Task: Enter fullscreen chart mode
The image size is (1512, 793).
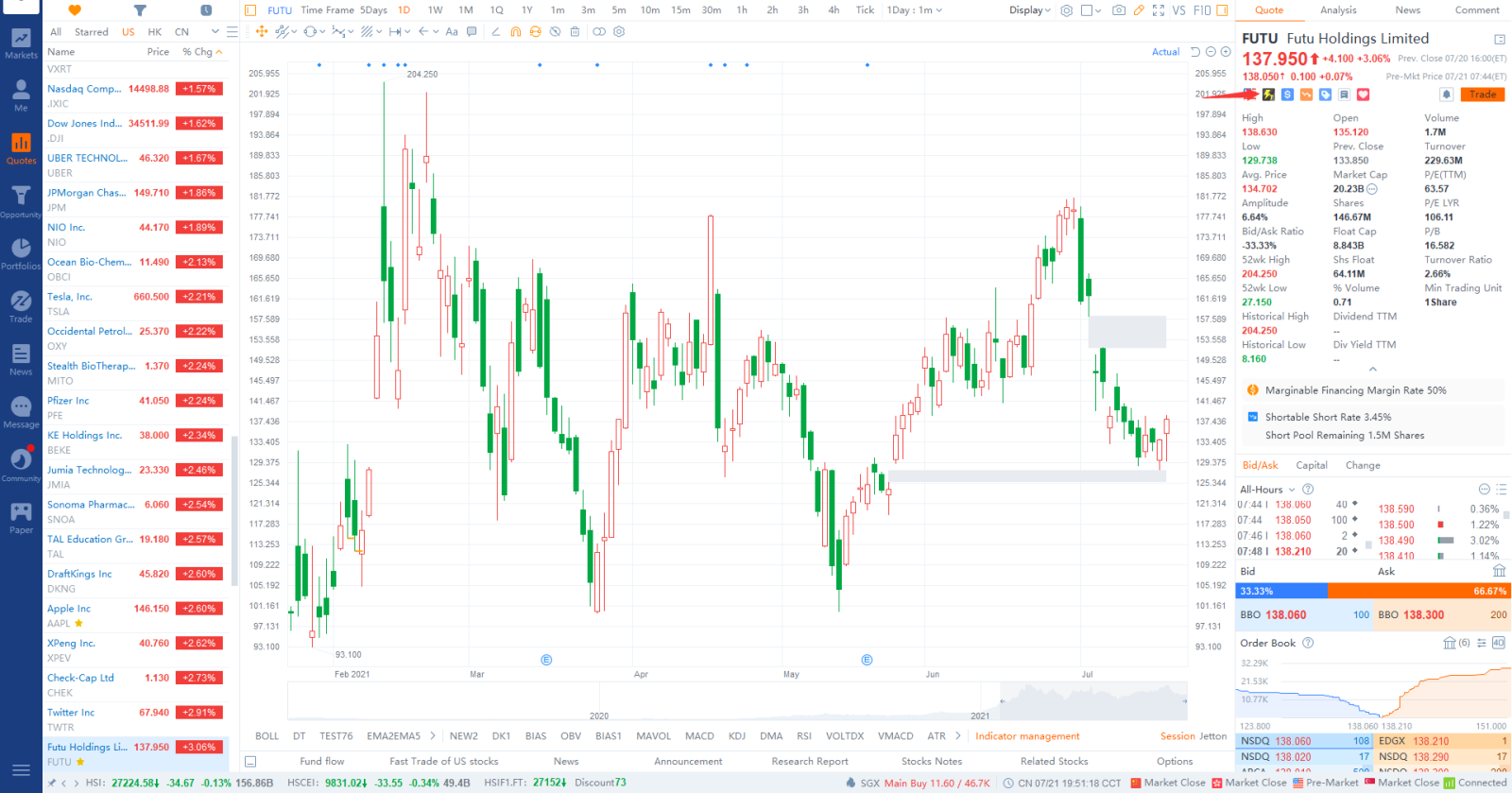Action: (x=1159, y=10)
